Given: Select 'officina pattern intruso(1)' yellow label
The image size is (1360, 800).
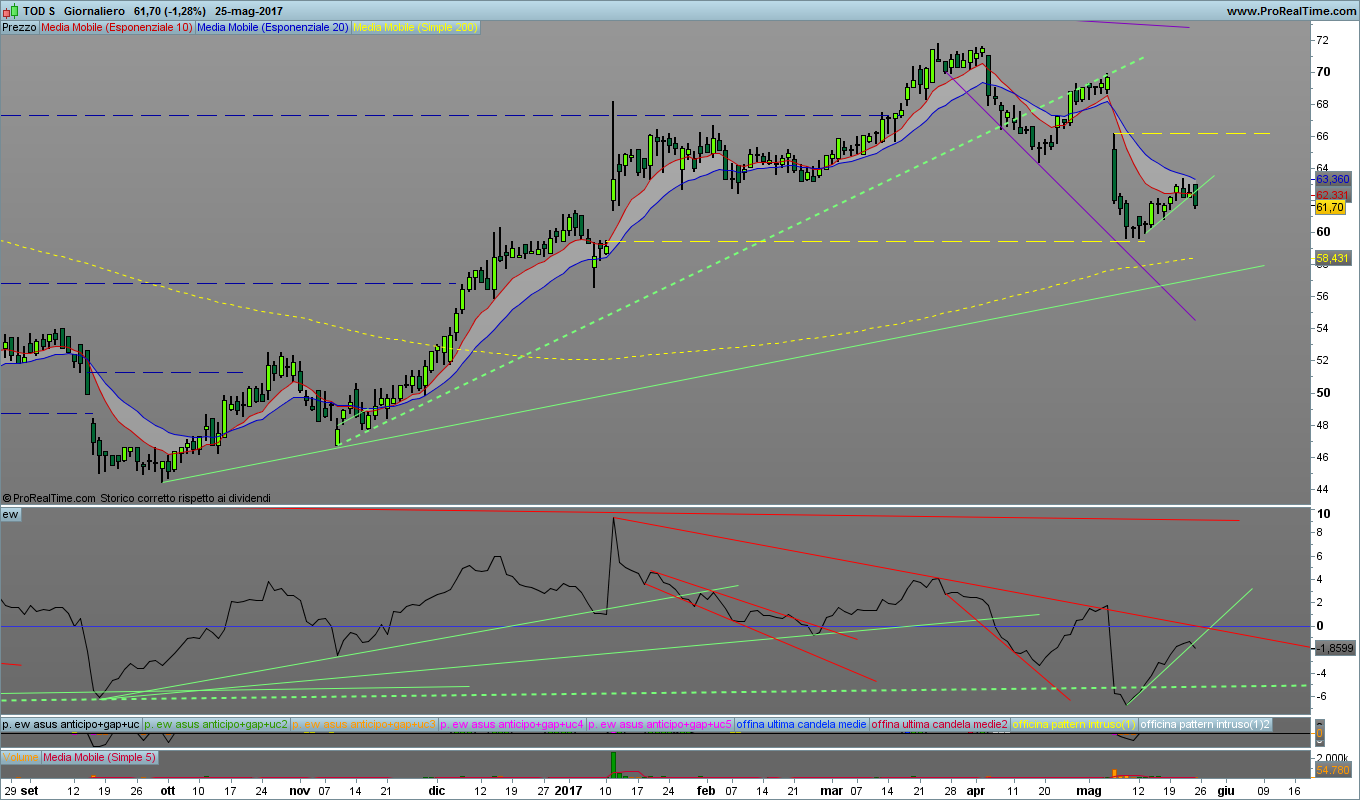Looking at the screenshot, I should pos(1075,723).
